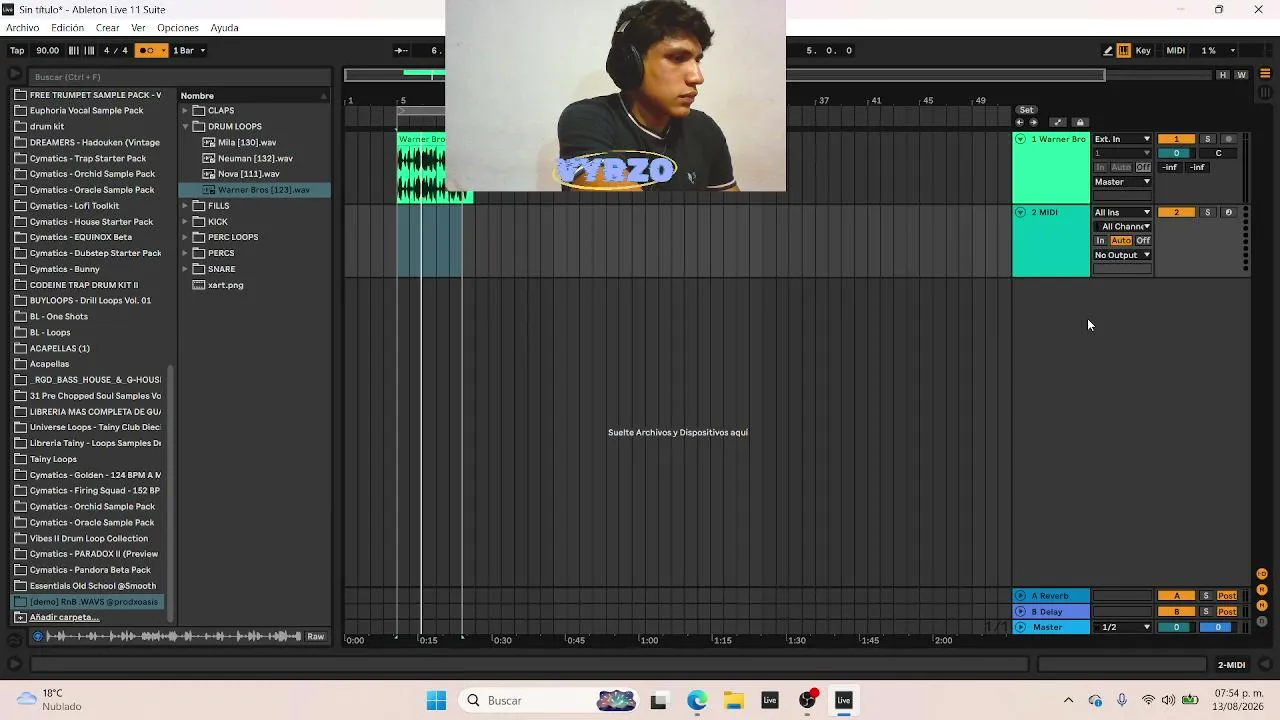This screenshot has width=1280, height=720.
Task: Solo the 2 MIDI track
Action: tap(1207, 212)
